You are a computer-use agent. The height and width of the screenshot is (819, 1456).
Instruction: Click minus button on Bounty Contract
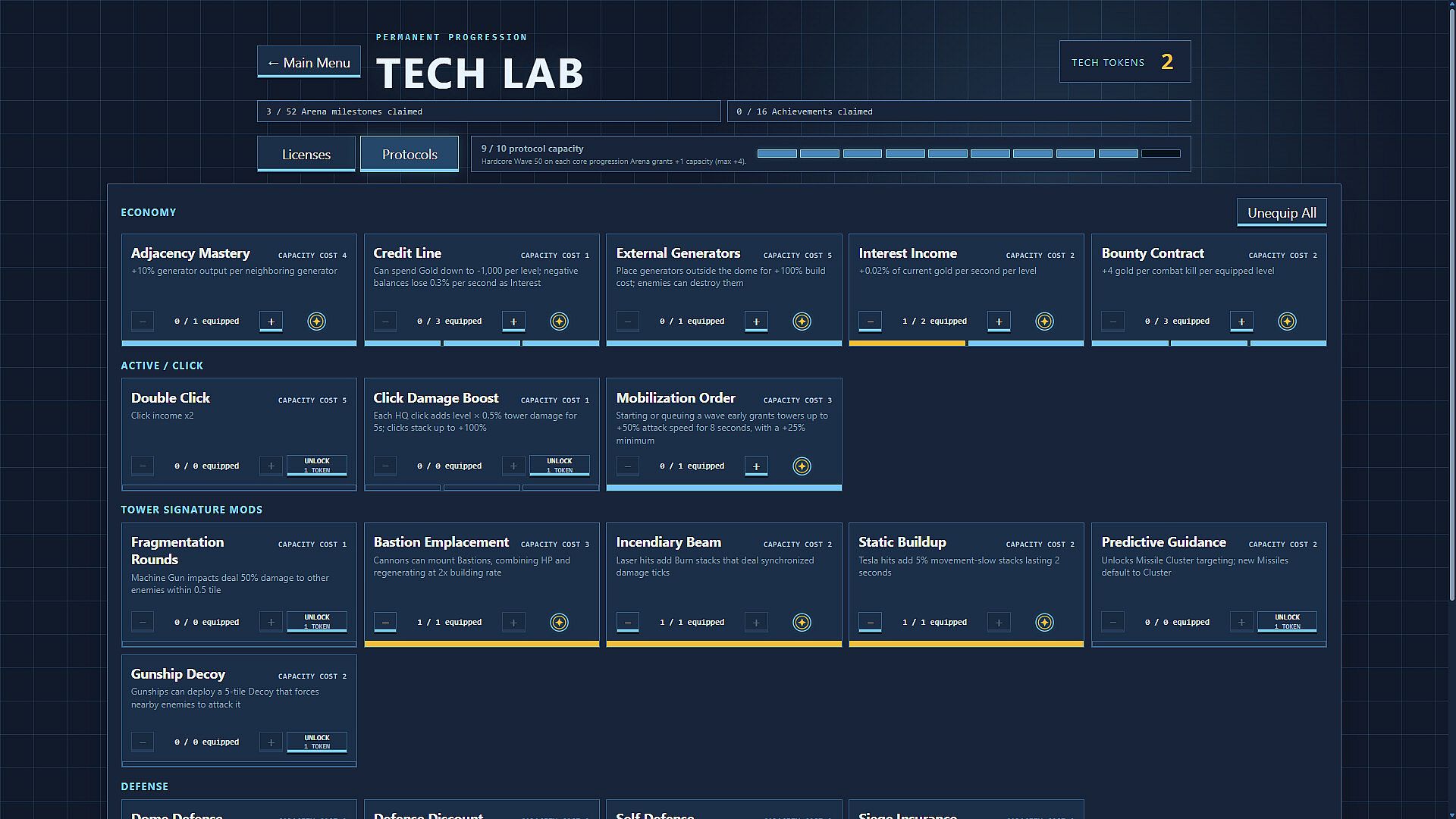(x=1112, y=322)
